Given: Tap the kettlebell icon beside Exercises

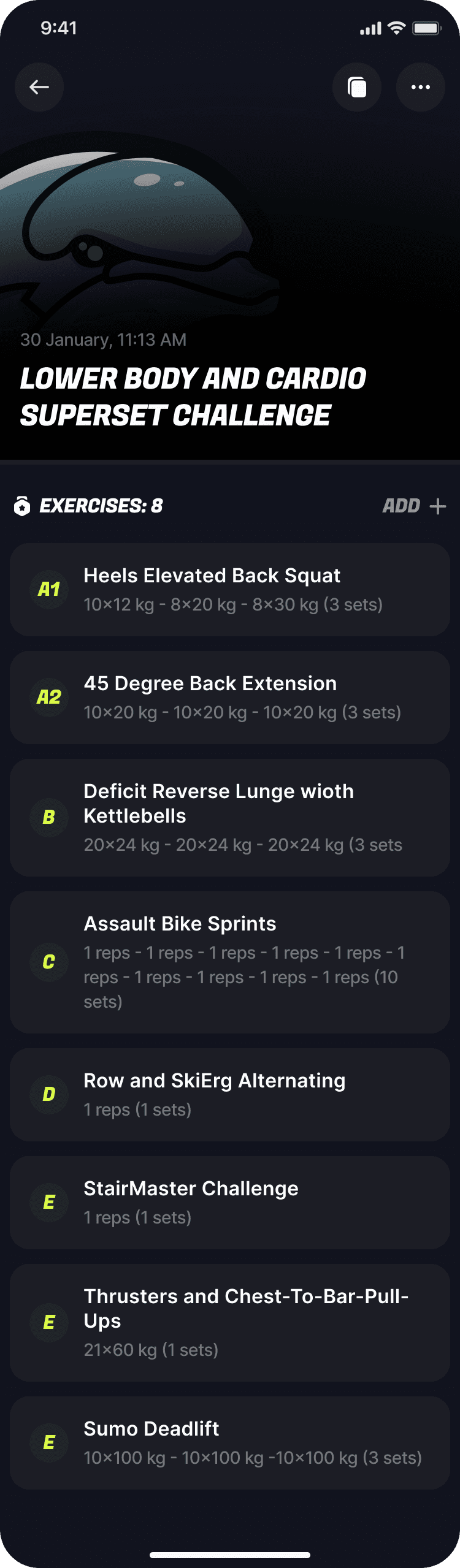Looking at the screenshot, I should pos(21,506).
